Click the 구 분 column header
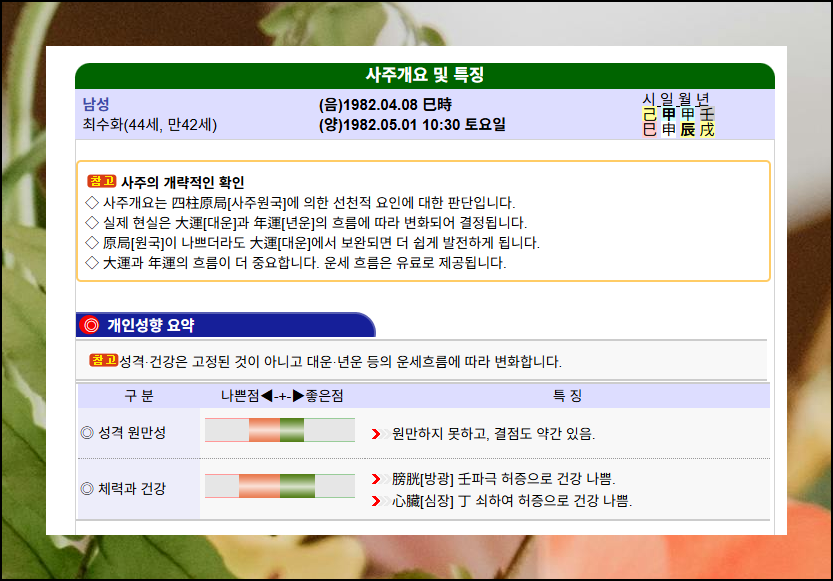 pos(139,396)
